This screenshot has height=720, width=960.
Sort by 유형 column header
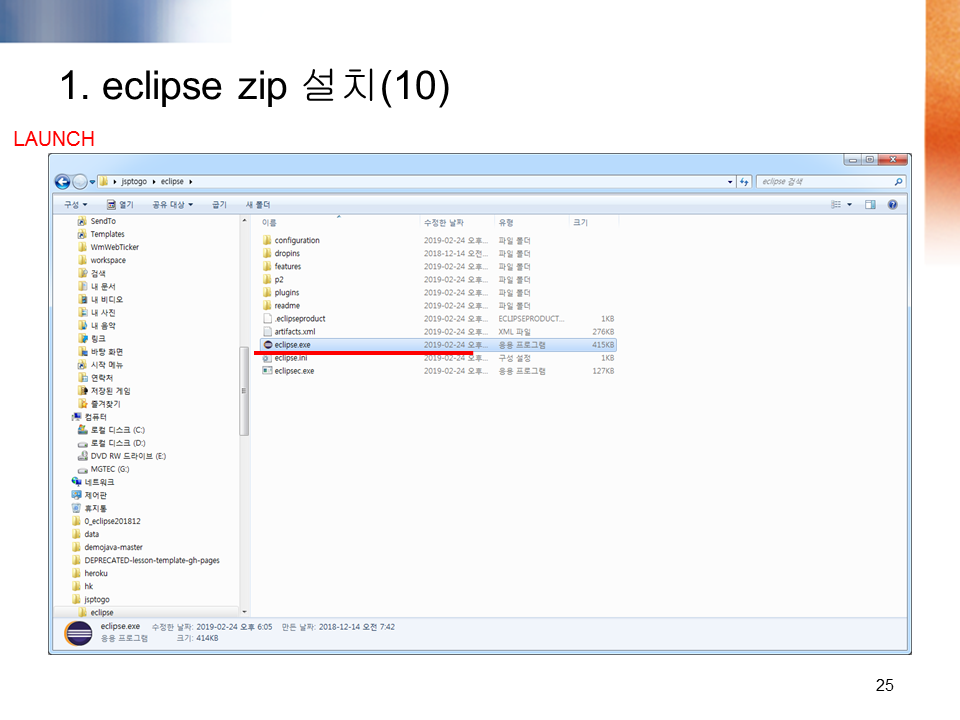[x=506, y=223]
